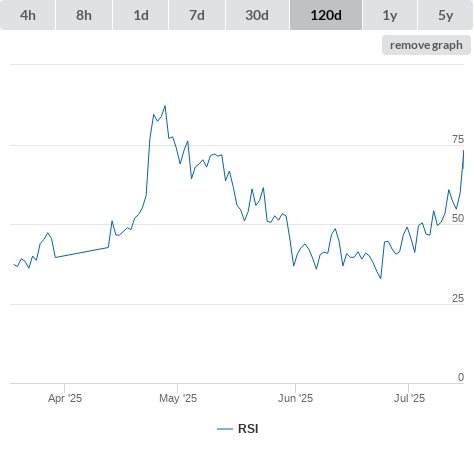Select the 4h time range tab
This screenshot has height=455, width=474.
pos(28,15)
